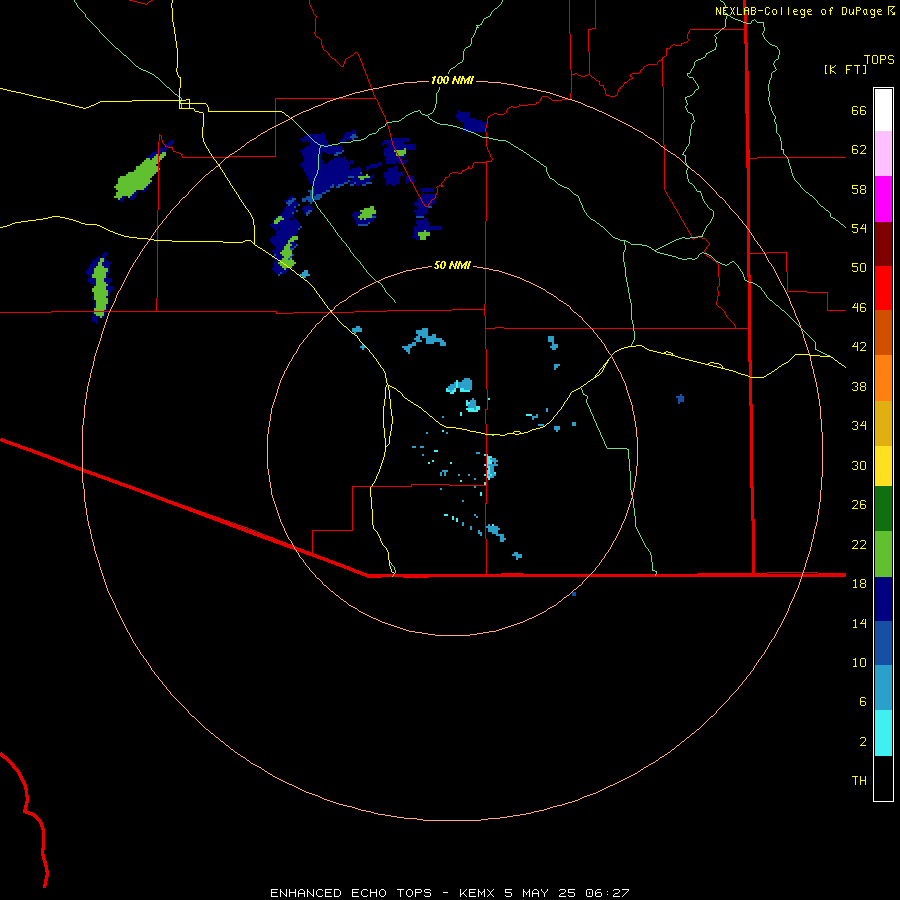Click the '[K FT]' units label
Screen dimensions: 900x900
pos(845,69)
